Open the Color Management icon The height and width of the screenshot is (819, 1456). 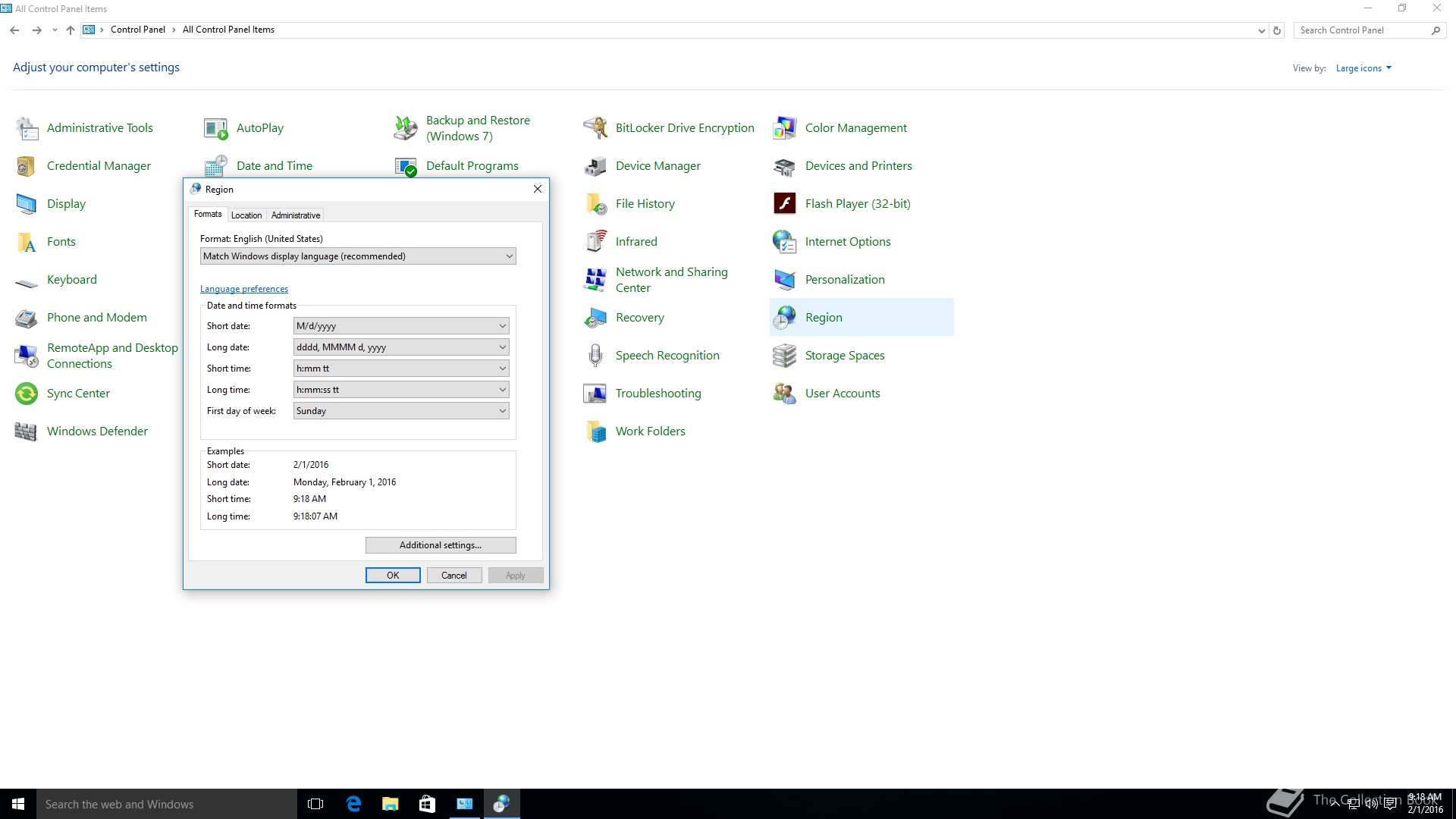pyautogui.click(x=784, y=128)
